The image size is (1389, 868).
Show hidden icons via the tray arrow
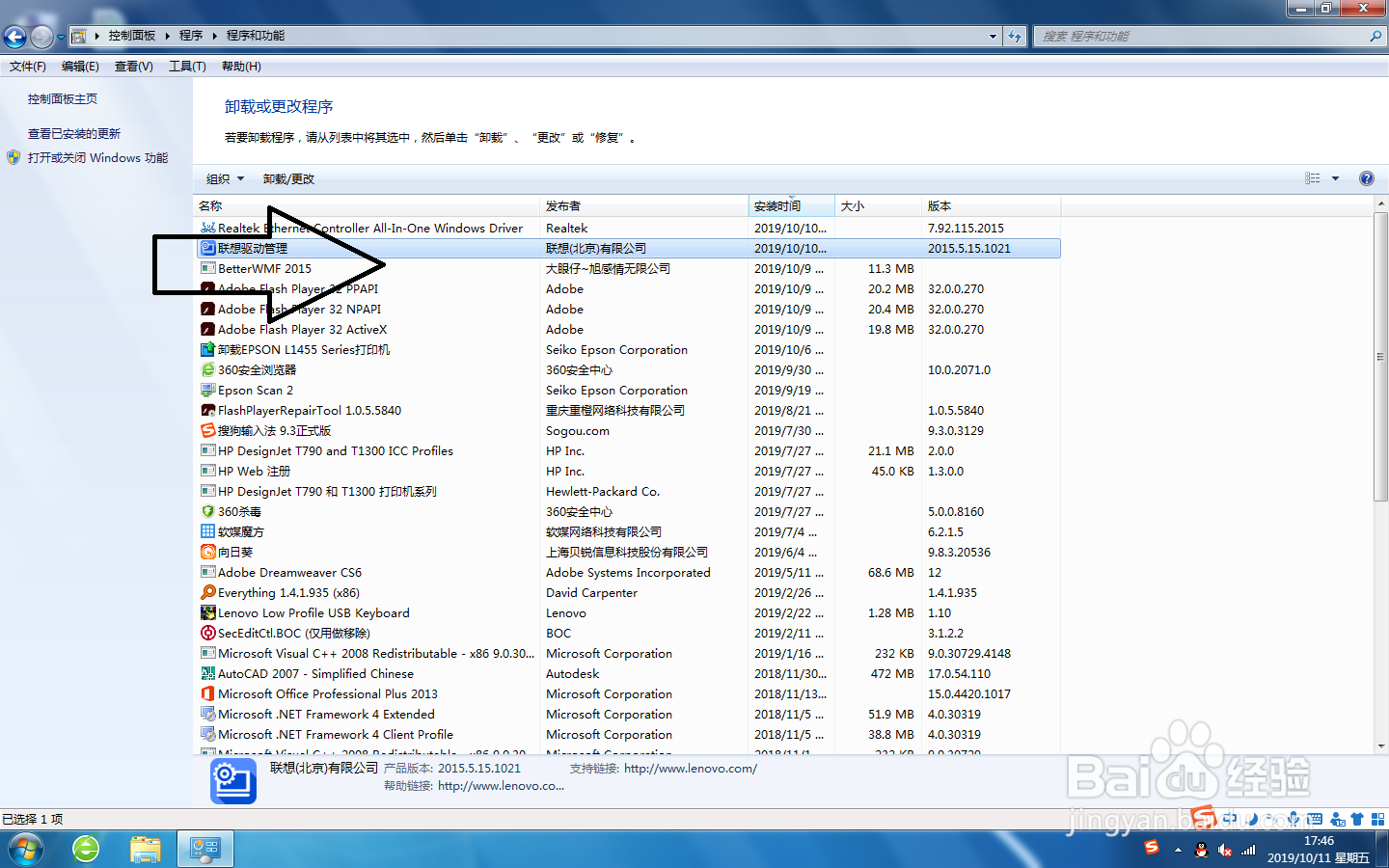pos(1178,850)
